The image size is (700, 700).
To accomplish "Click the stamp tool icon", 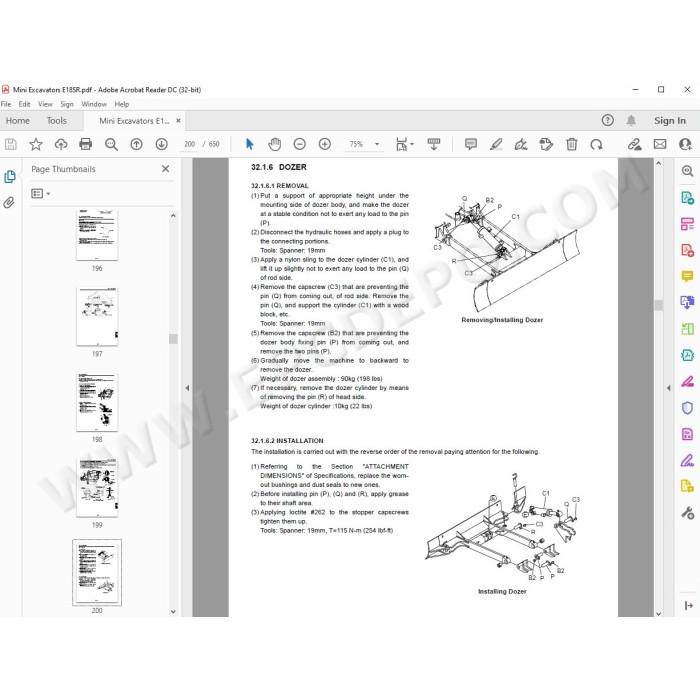I will pyautogui.click(x=546, y=144).
